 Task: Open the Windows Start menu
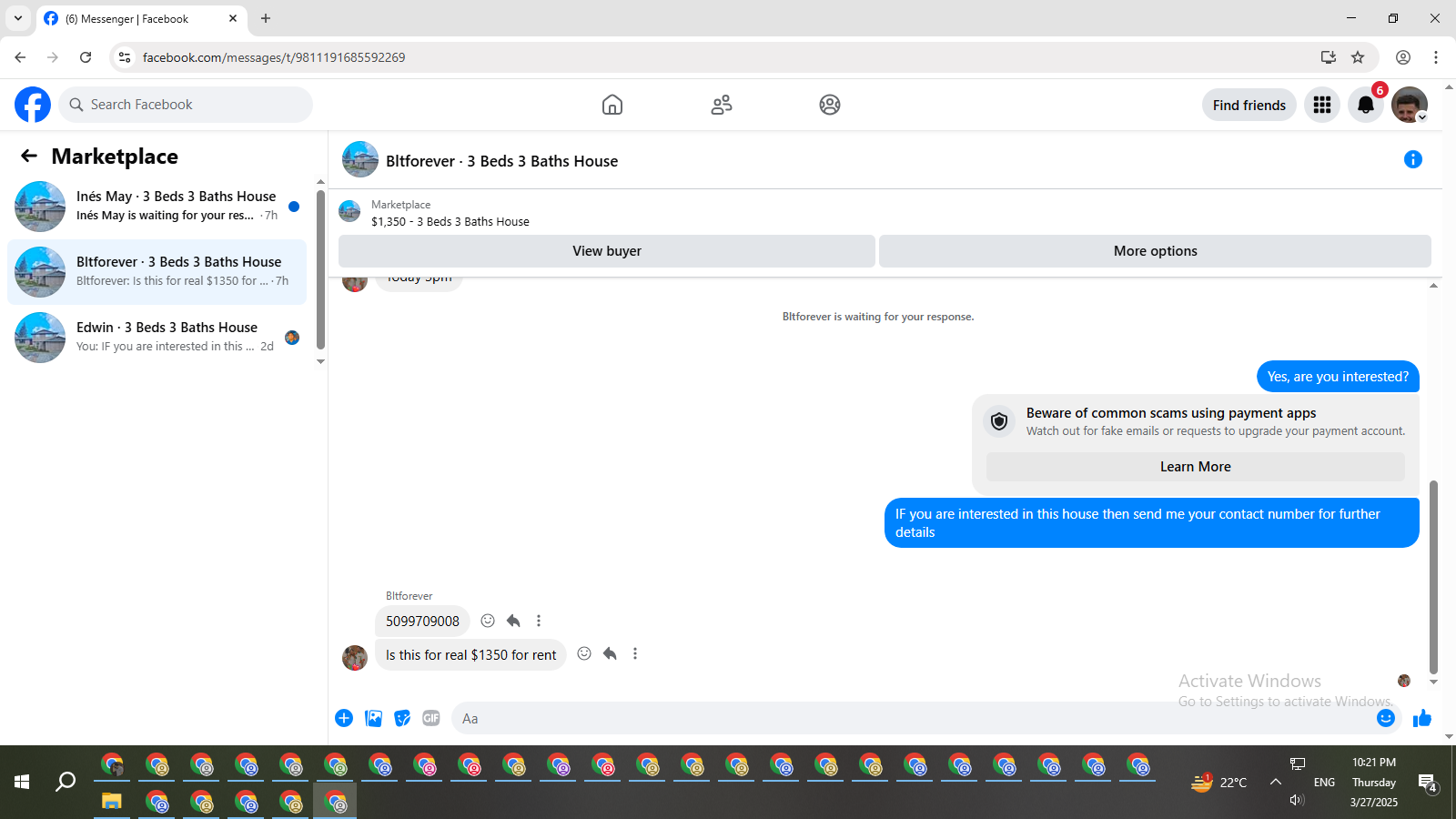pyautogui.click(x=22, y=782)
